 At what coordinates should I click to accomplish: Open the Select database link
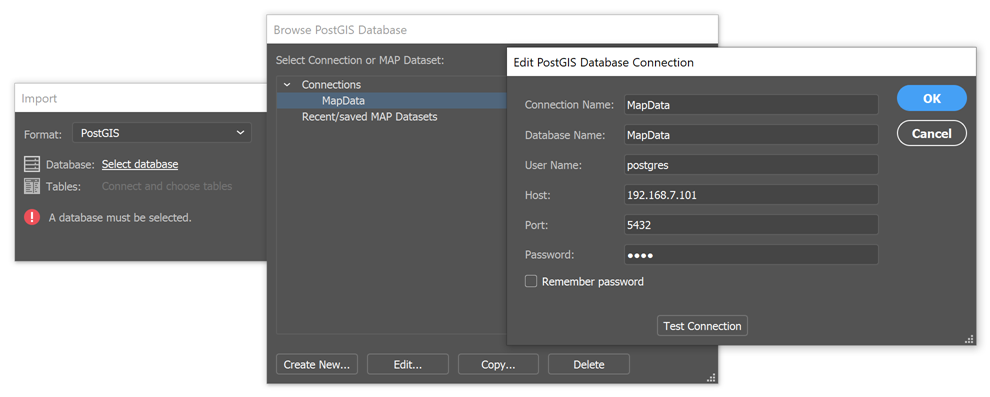coord(140,164)
